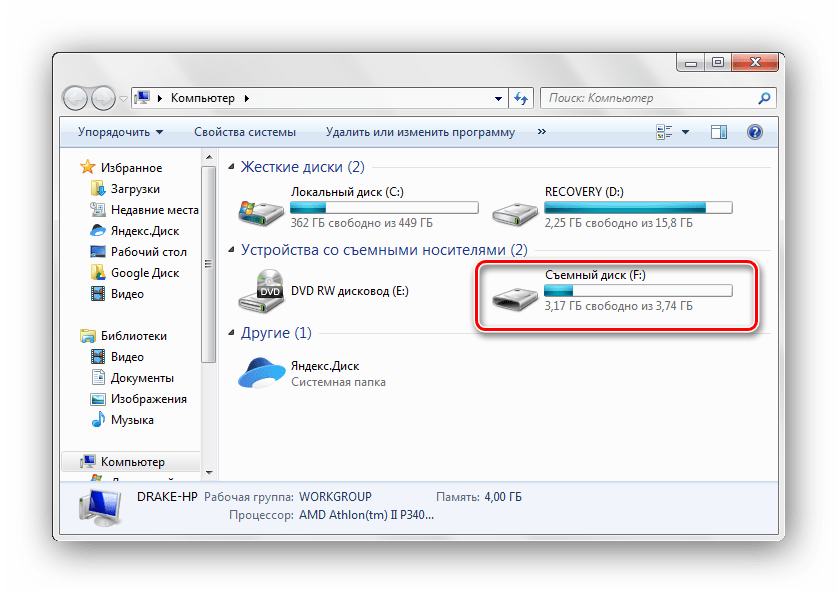Click the navigation pane scroll down arrow
The image size is (838, 594).
point(209,473)
